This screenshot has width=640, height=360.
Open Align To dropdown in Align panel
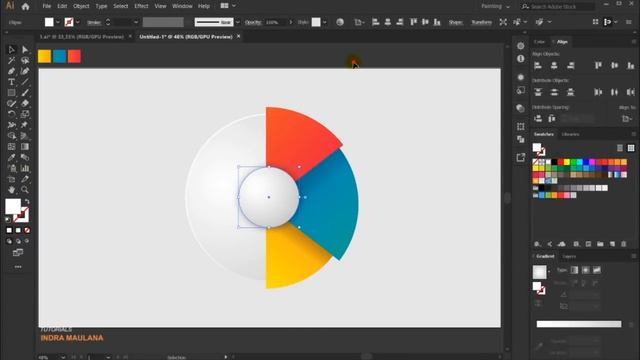tap(627, 119)
